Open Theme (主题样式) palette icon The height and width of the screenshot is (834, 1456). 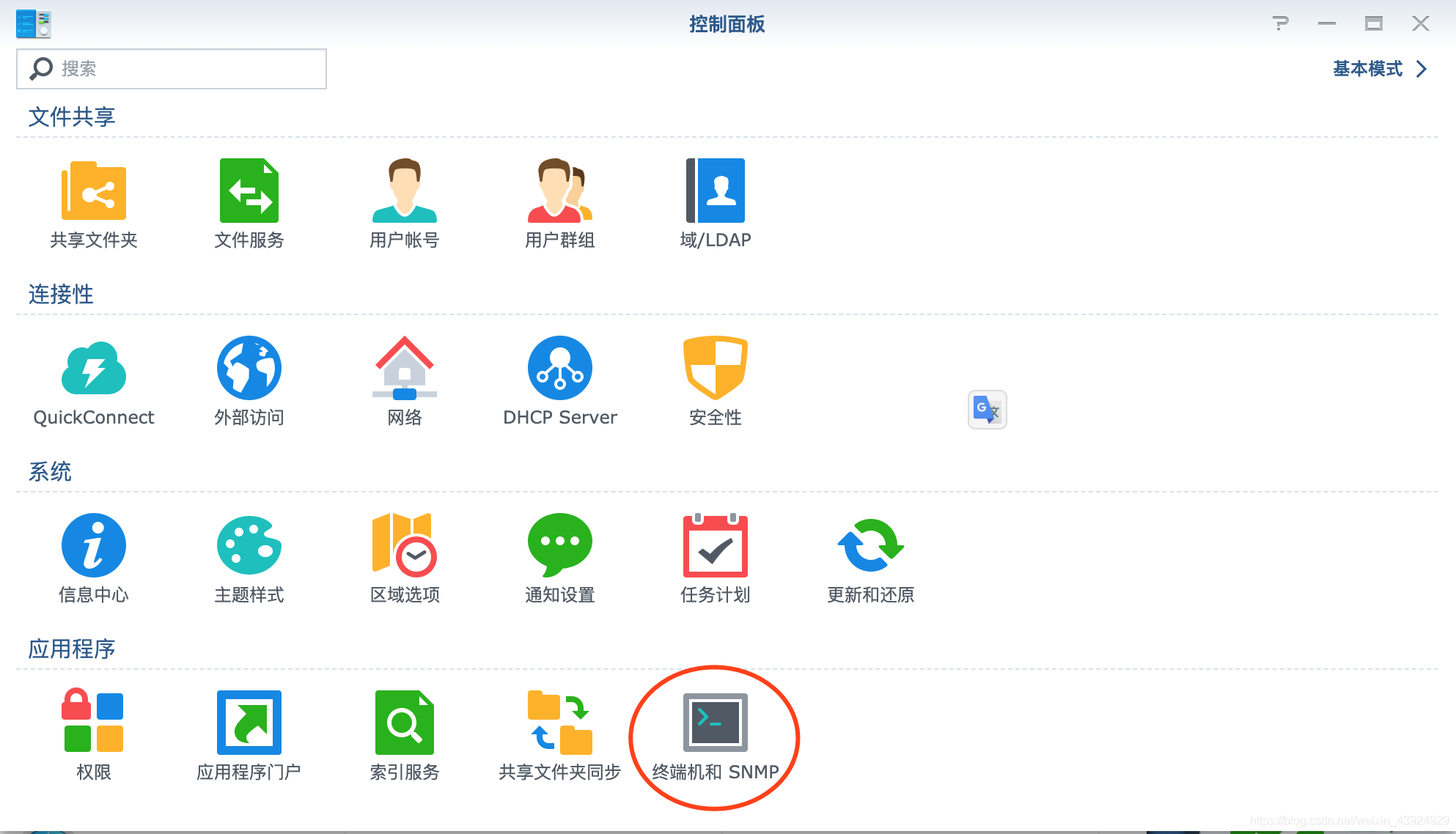click(249, 546)
